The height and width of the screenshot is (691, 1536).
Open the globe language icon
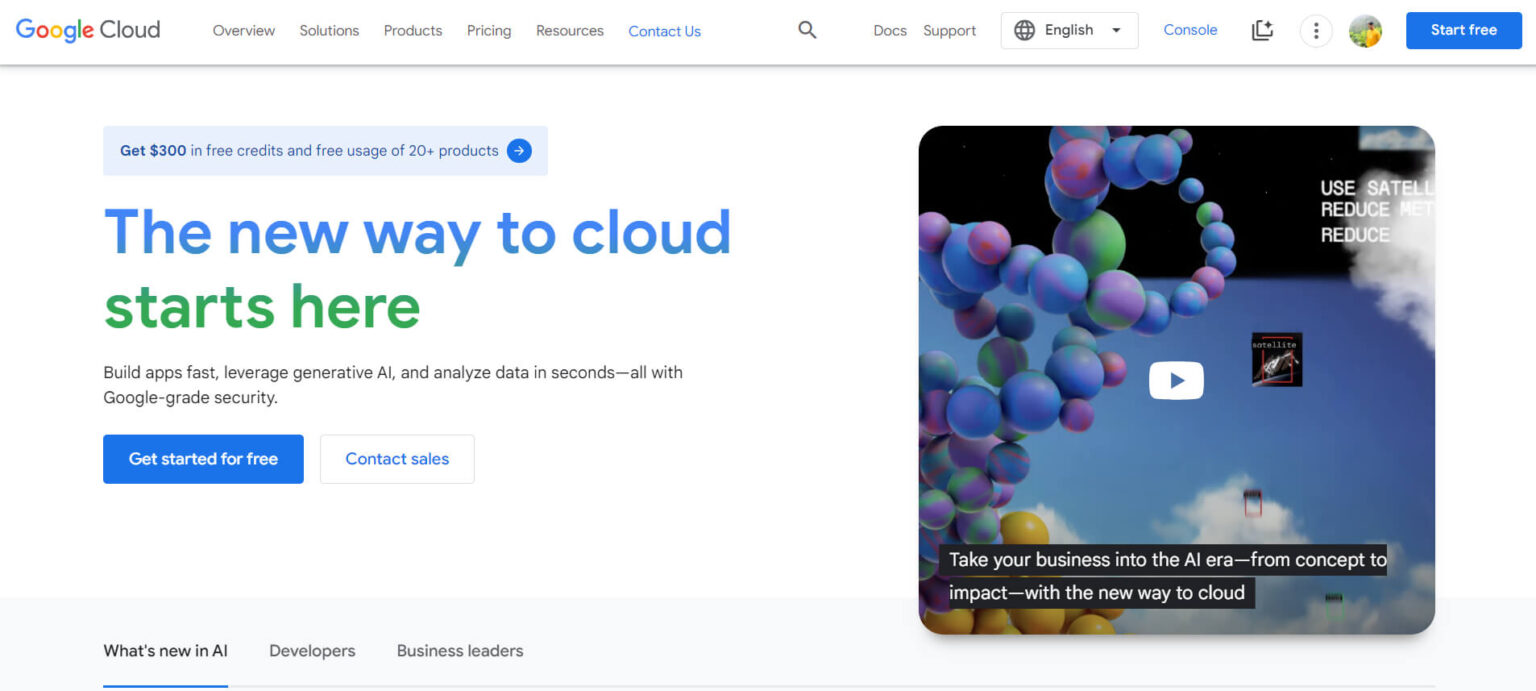(x=1024, y=30)
